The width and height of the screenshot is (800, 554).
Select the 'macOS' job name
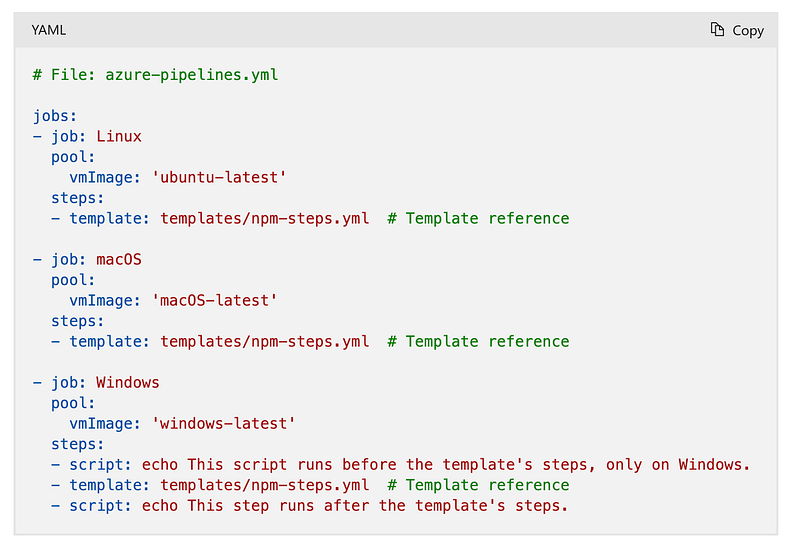click(119, 259)
